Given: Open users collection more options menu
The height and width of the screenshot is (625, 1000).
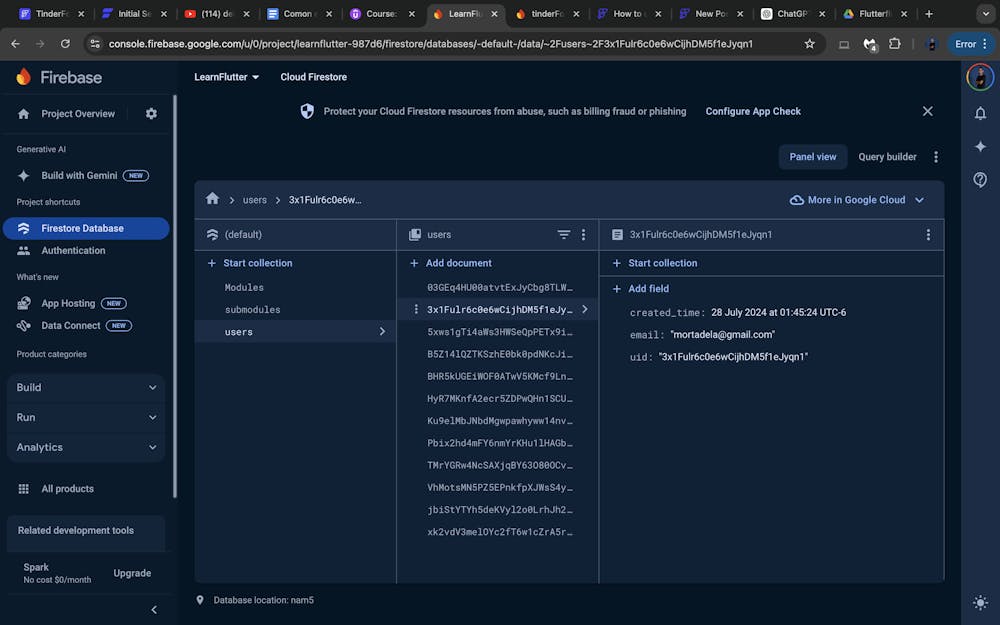Looking at the screenshot, I should [583, 235].
